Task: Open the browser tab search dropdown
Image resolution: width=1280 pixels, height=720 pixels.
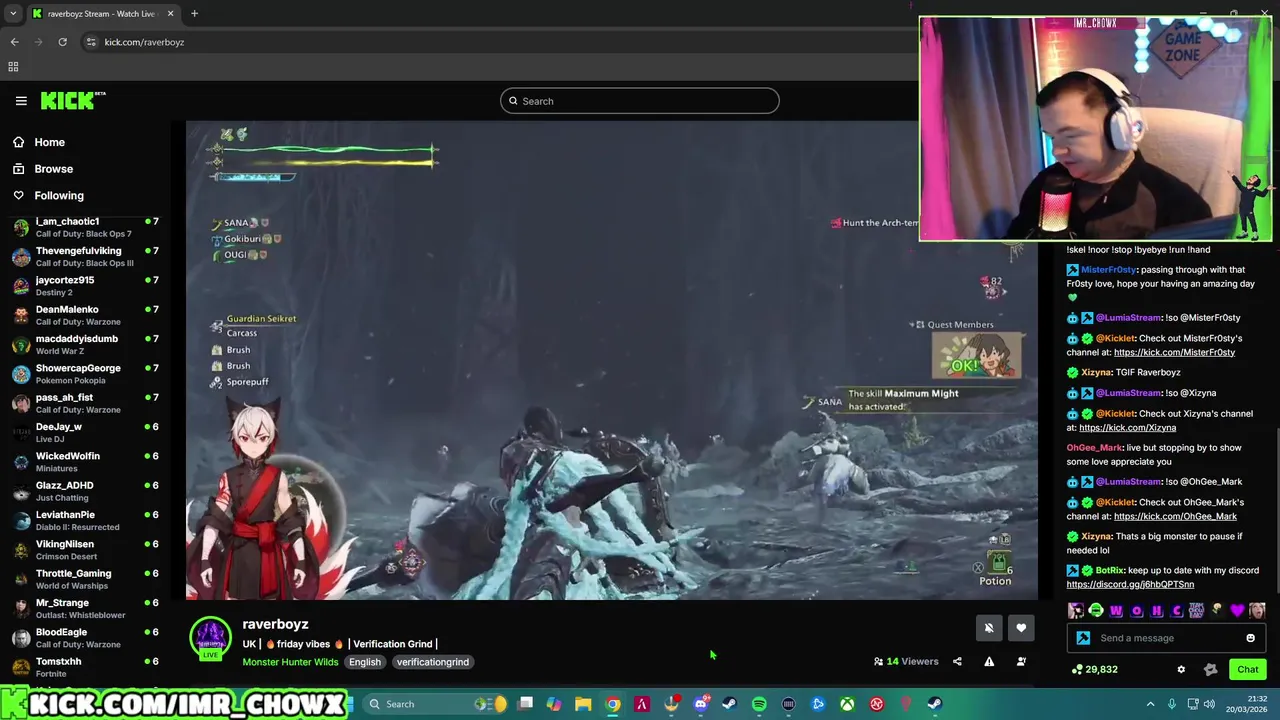Action: click(13, 14)
